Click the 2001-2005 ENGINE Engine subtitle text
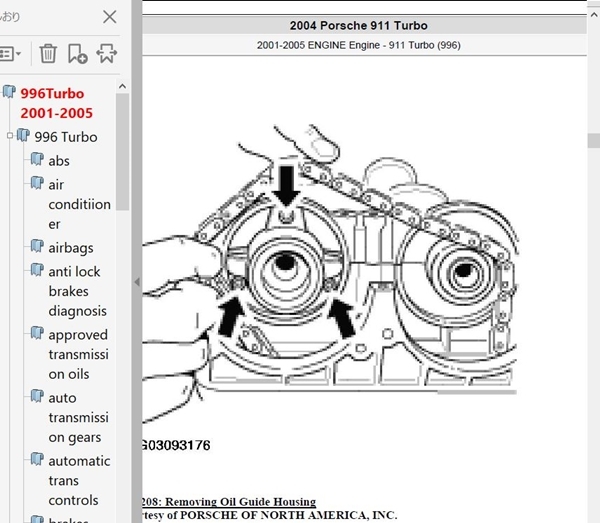 point(359,45)
